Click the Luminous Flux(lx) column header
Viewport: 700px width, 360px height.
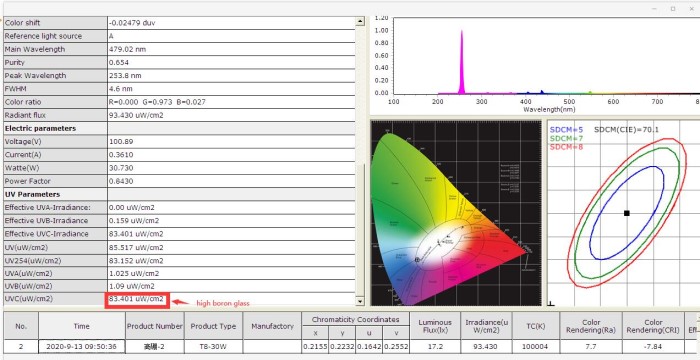(x=435, y=326)
